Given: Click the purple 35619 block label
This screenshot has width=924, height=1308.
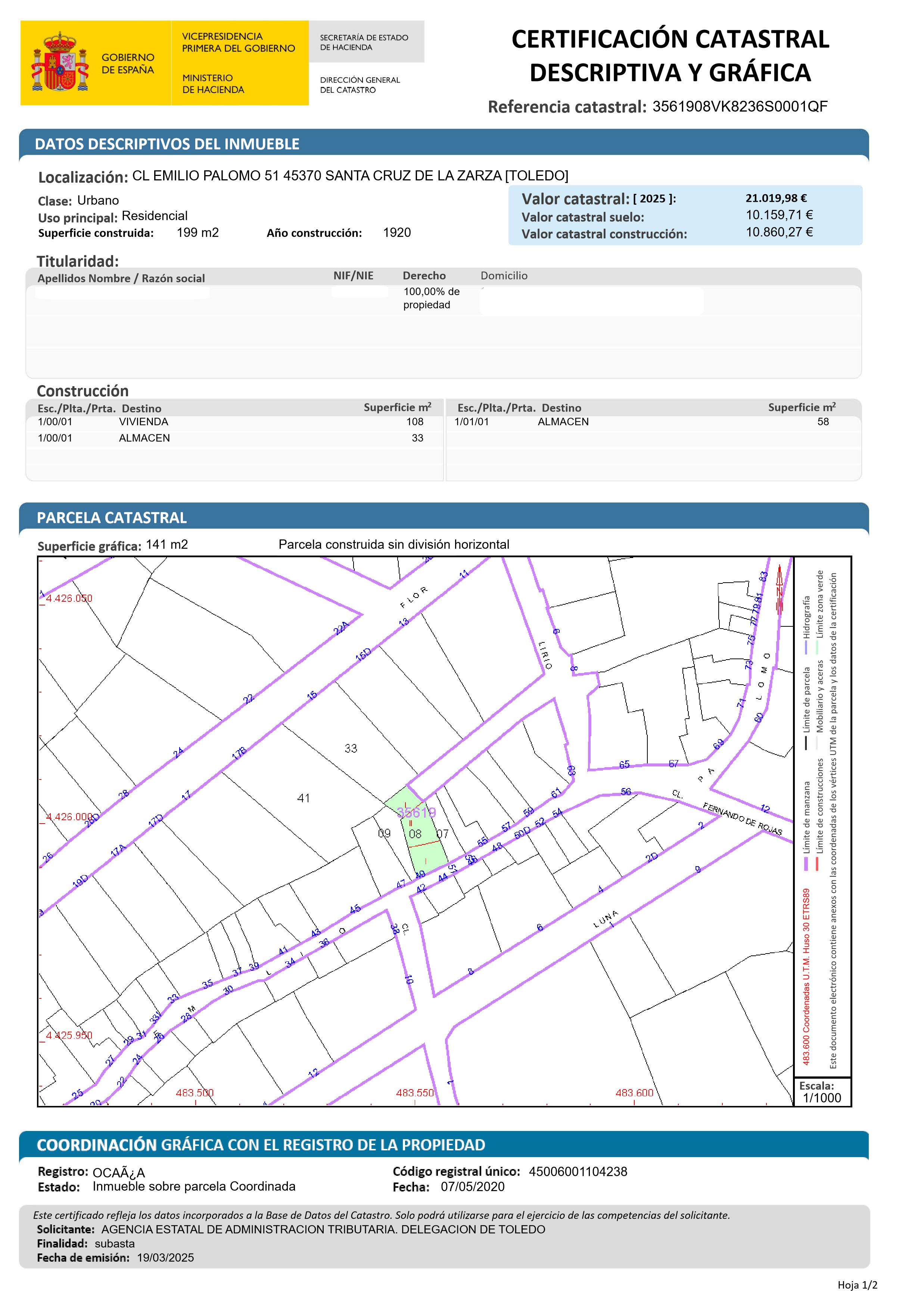Looking at the screenshot, I should (x=416, y=812).
